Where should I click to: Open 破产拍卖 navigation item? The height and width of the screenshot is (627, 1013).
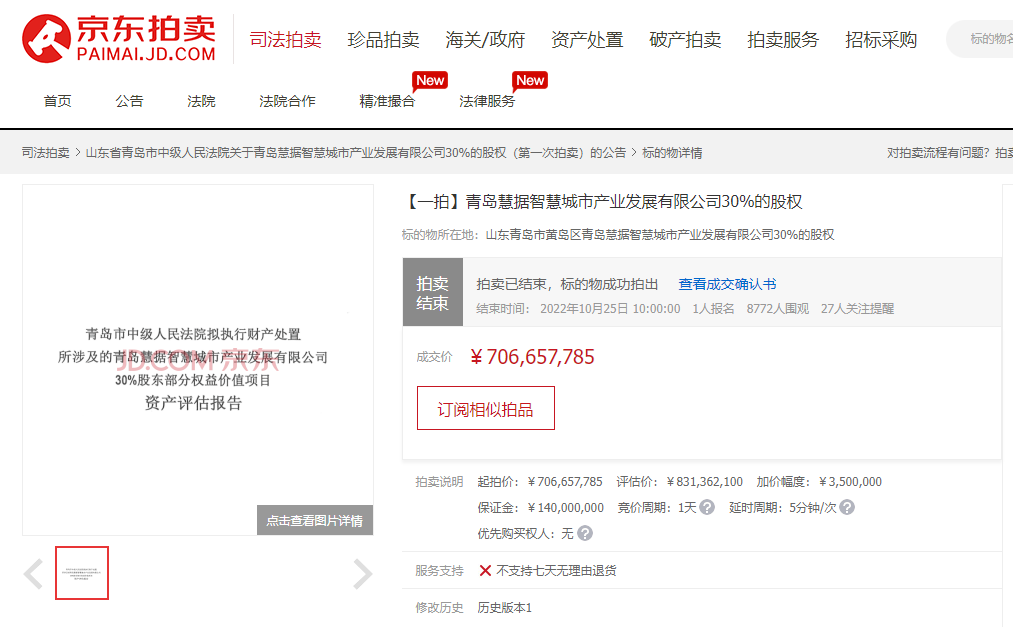point(685,40)
